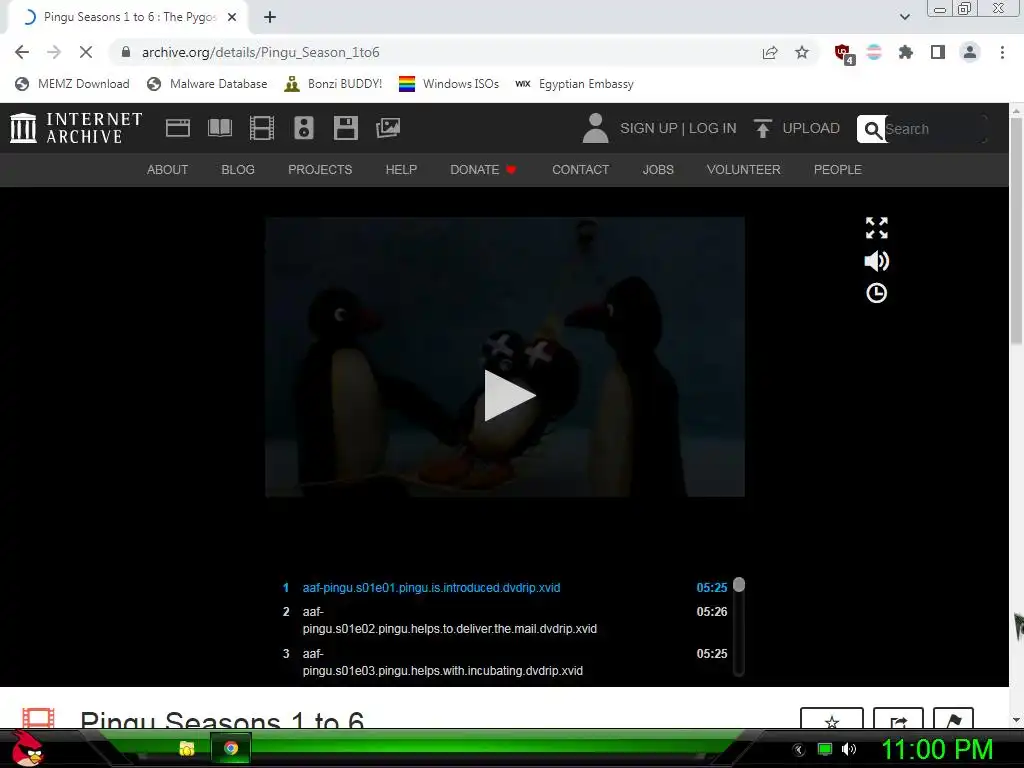Open the Angry Birds start button
This screenshot has width=1024, height=768.
(x=27, y=748)
